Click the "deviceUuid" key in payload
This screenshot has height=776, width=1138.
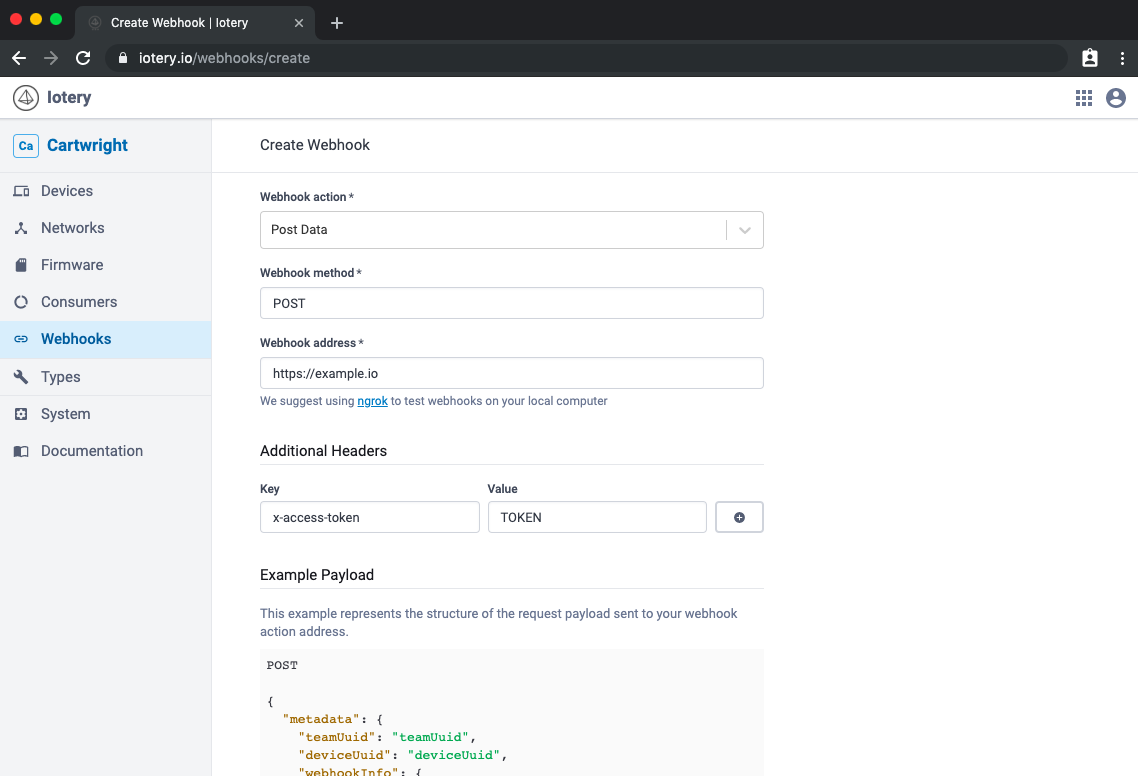345,755
